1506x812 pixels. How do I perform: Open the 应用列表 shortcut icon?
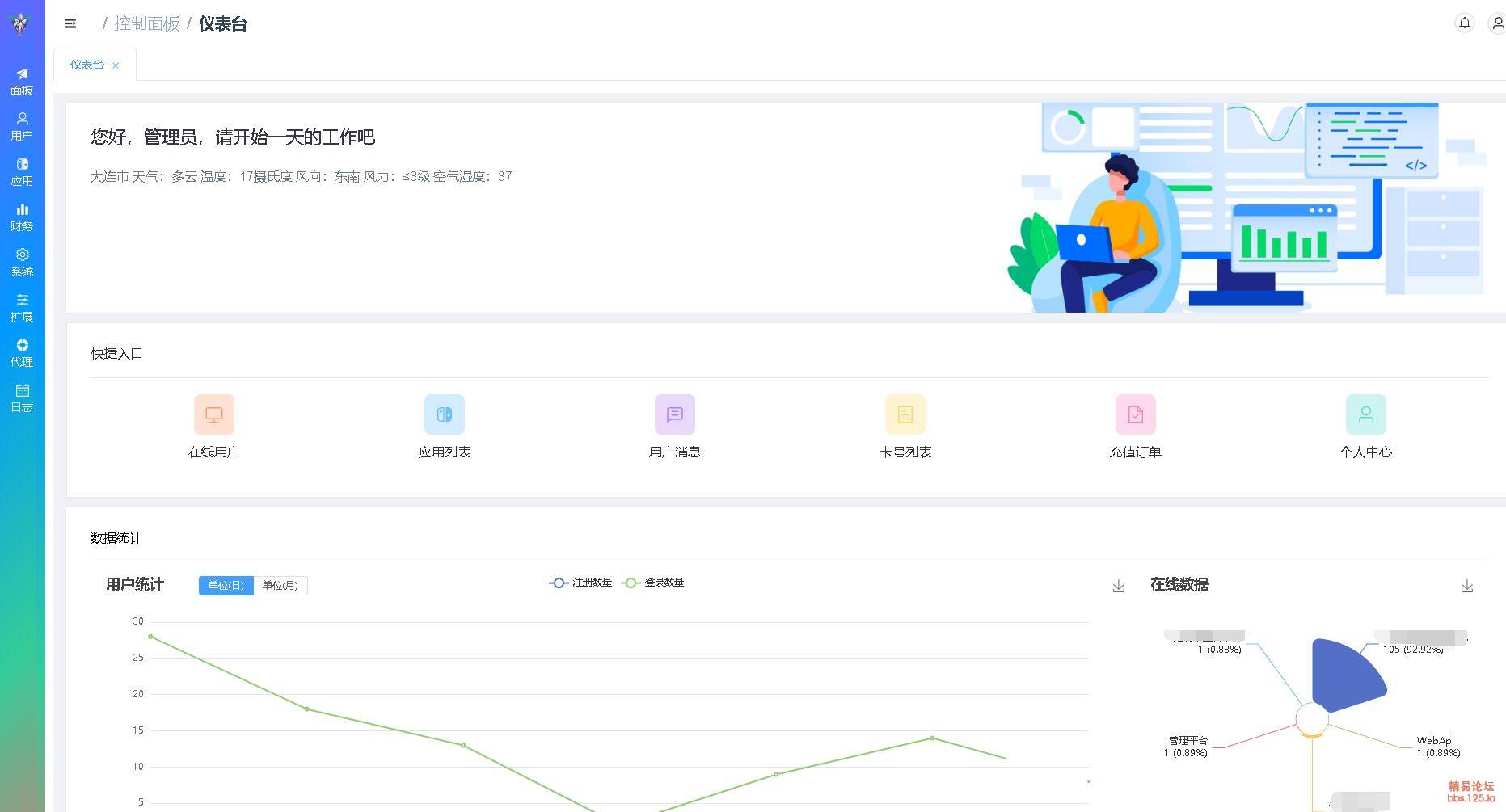click(444, 414)
